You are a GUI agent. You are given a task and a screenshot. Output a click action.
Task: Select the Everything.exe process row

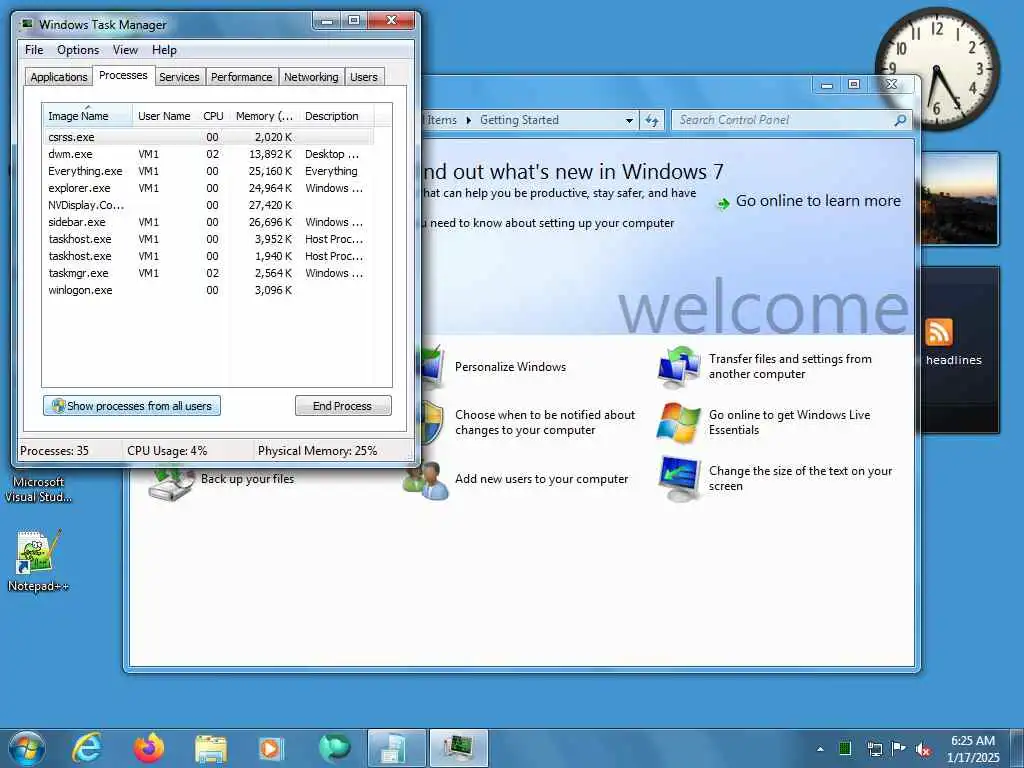coord(209,171)
